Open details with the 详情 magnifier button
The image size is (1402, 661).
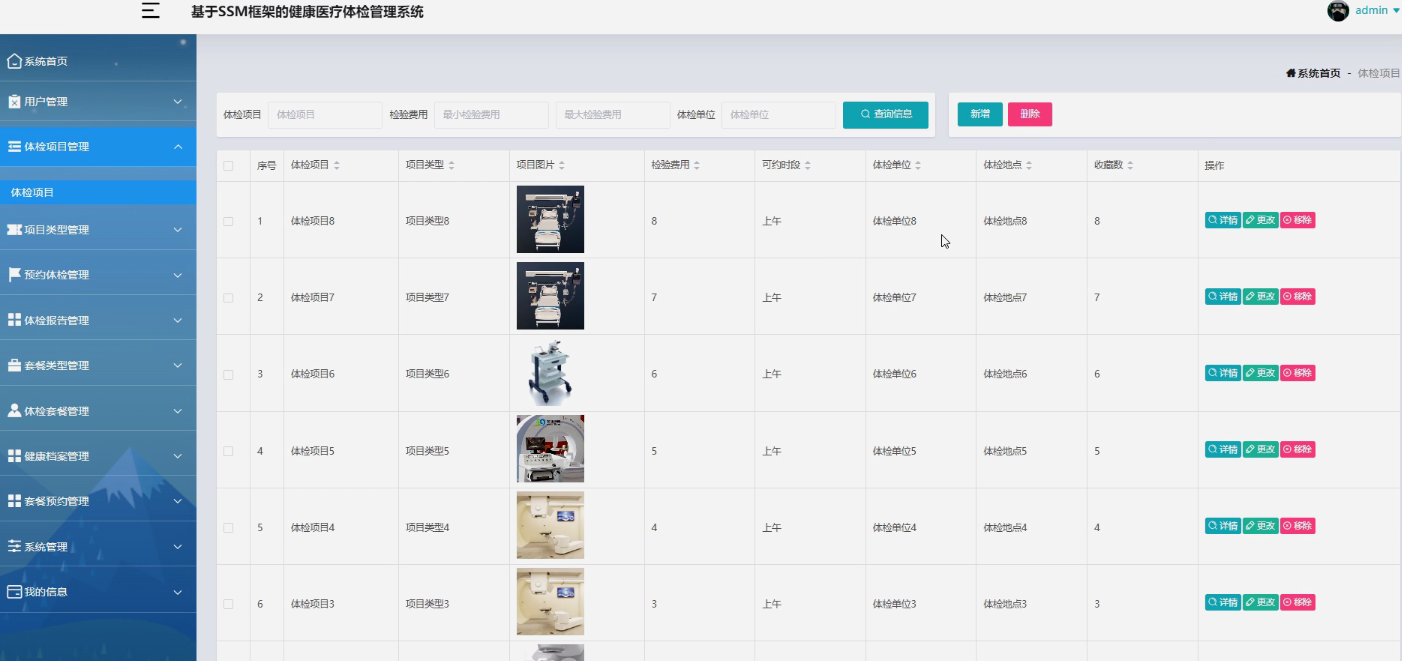(1222, 219)
